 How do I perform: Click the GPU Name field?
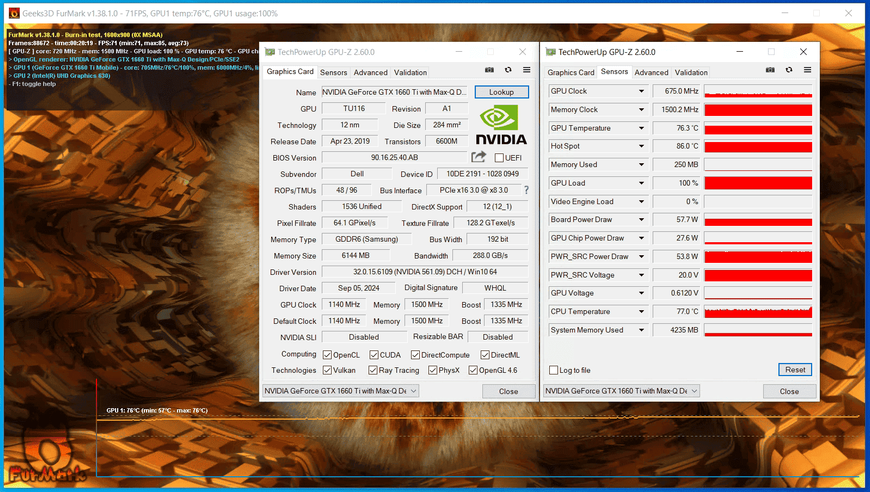[x=395, y=92]
